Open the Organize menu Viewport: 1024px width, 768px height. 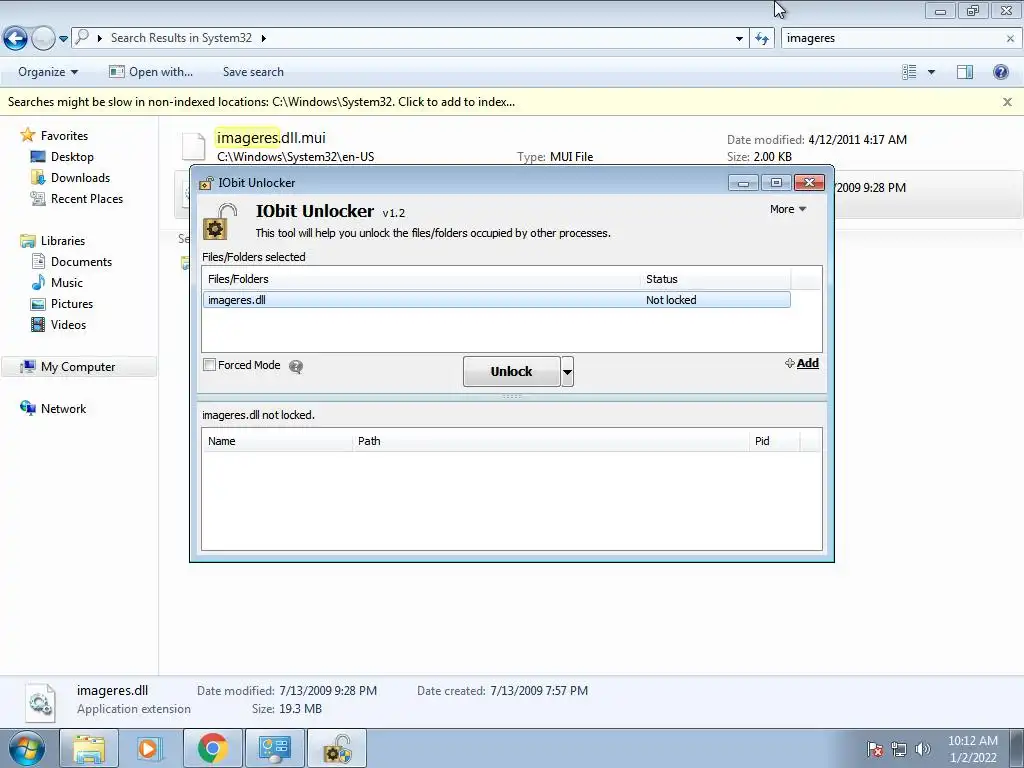click(x=48, y=72)
